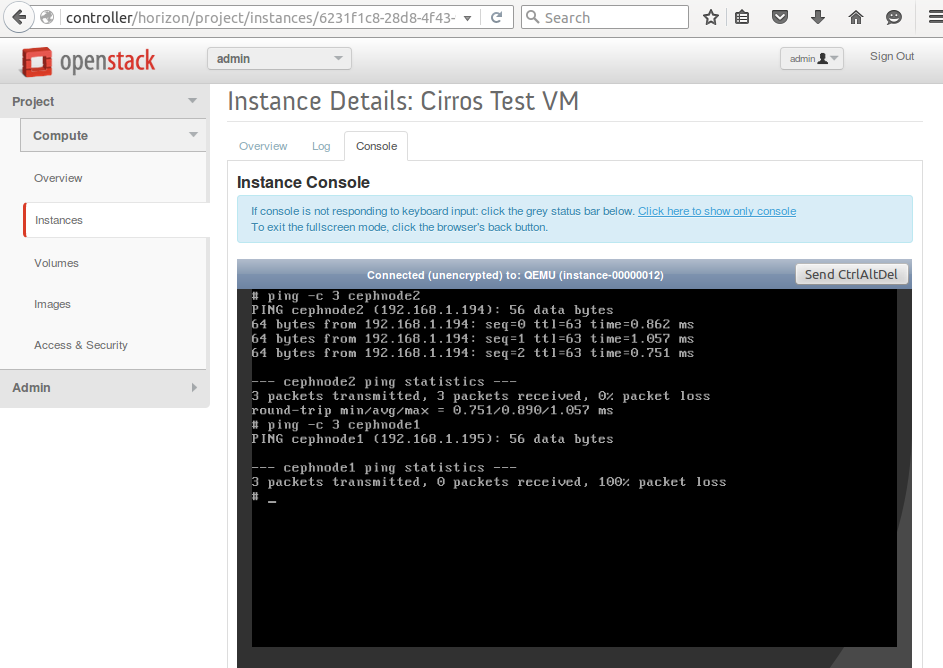Switch to the Log tab
The width and height of the screenshot is (943, 668).
click(x=321, y=146)
